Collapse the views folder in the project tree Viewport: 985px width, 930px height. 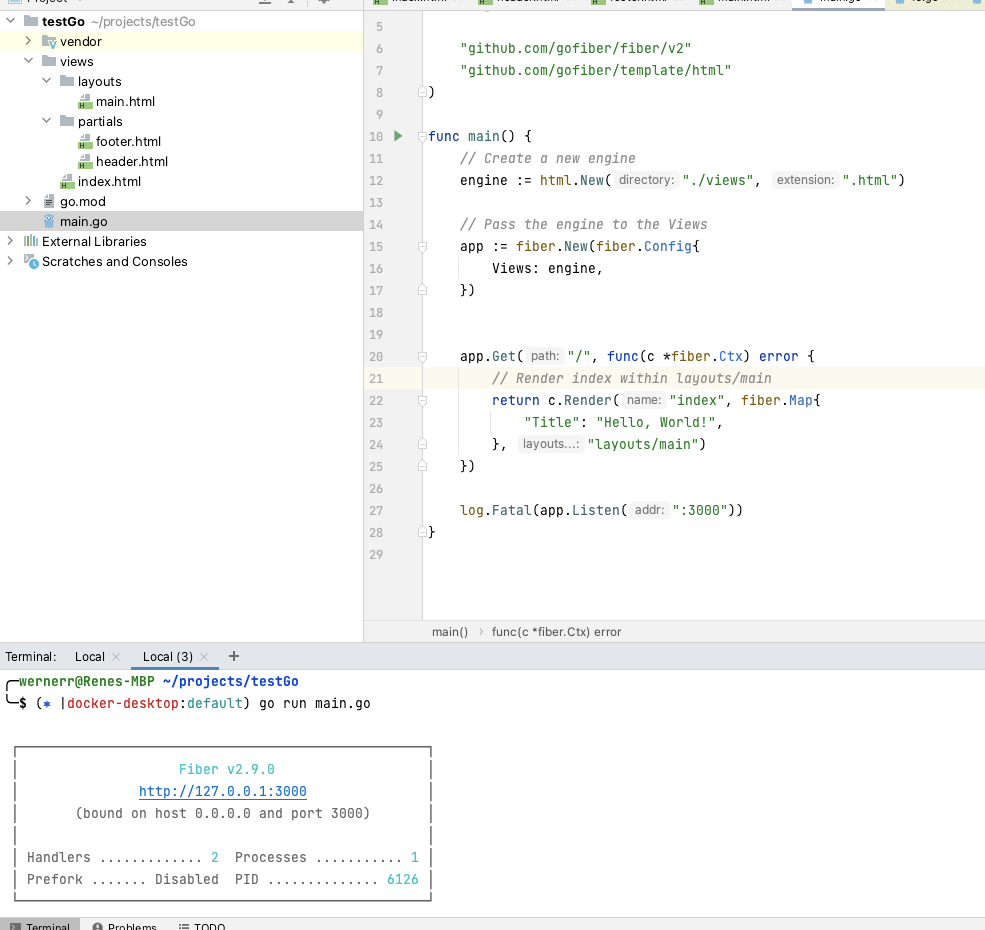[x=29, y=61]
